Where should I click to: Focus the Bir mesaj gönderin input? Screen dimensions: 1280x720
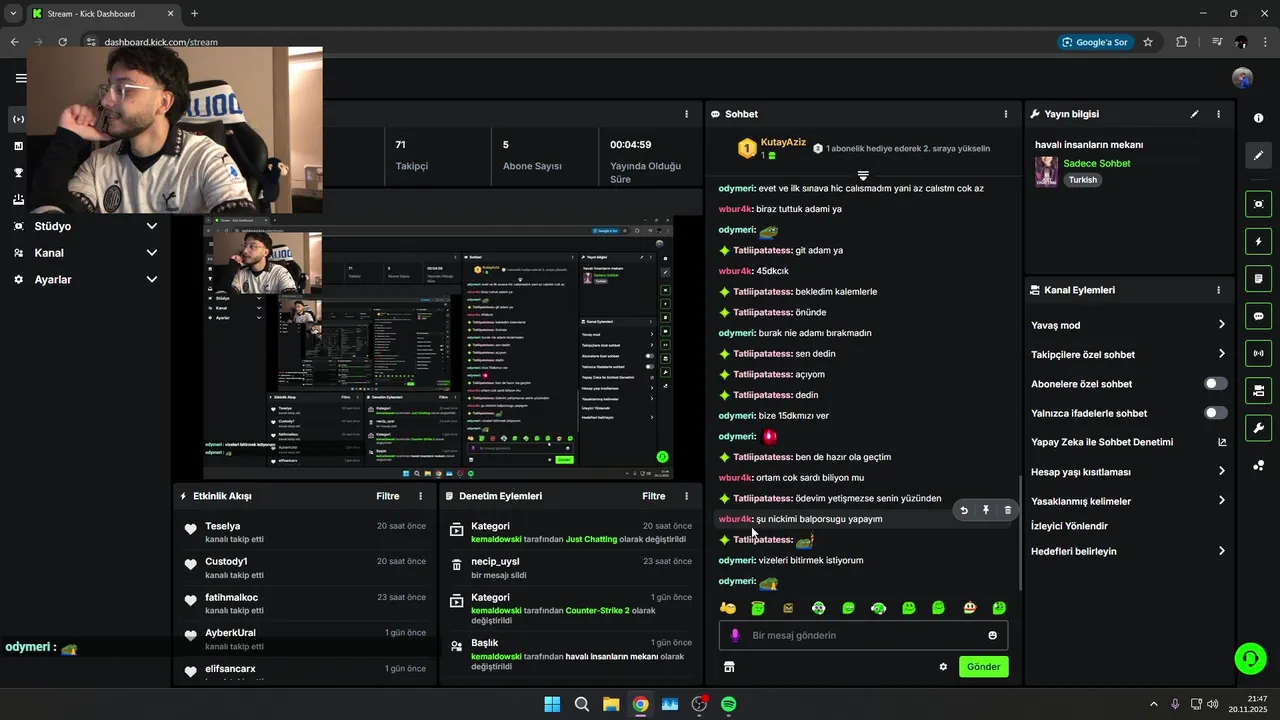(x=863, y=635)
